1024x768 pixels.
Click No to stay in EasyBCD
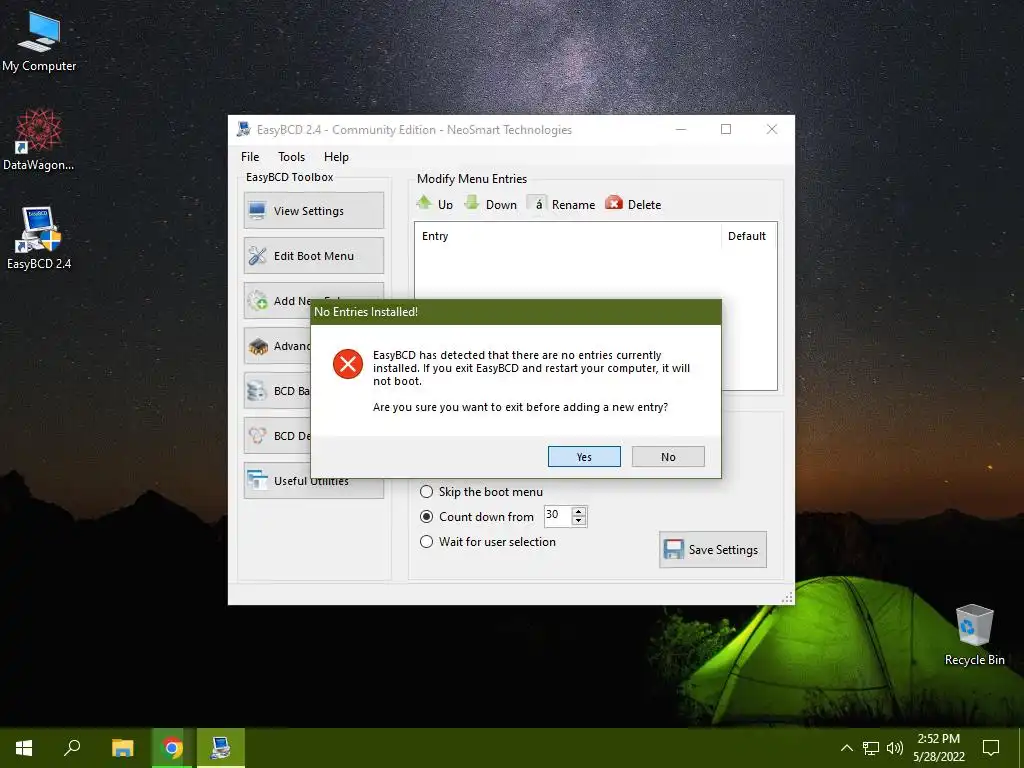click(x=668, y=456)
